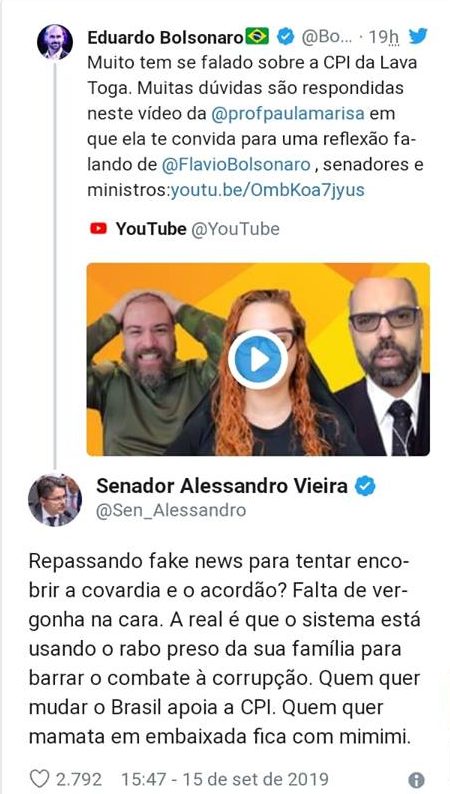This screenshot has width=450, height=794.
Task: Open the 15:47 - 15 de set de 2019 timestamp
Action: [225, 779]
